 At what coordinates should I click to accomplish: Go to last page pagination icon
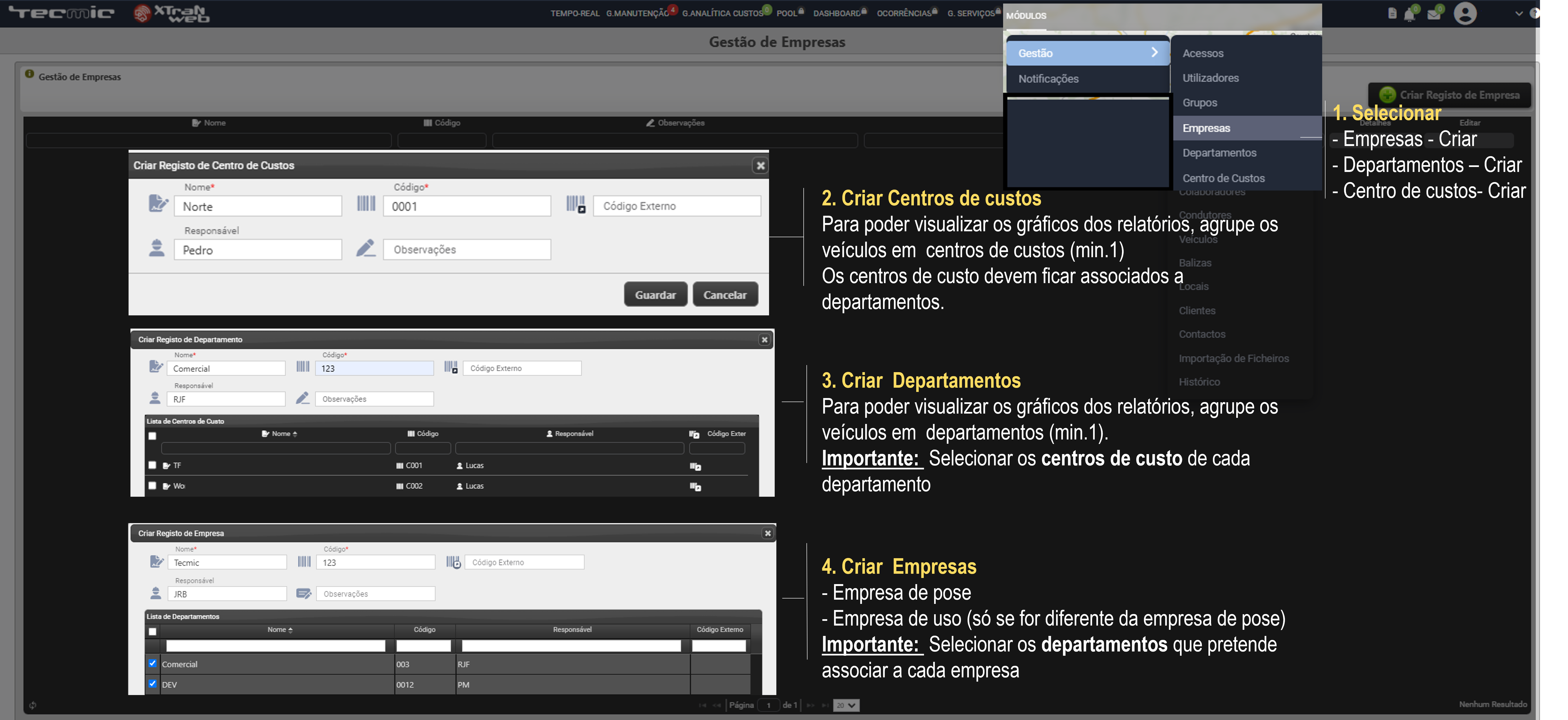point(825,705)
